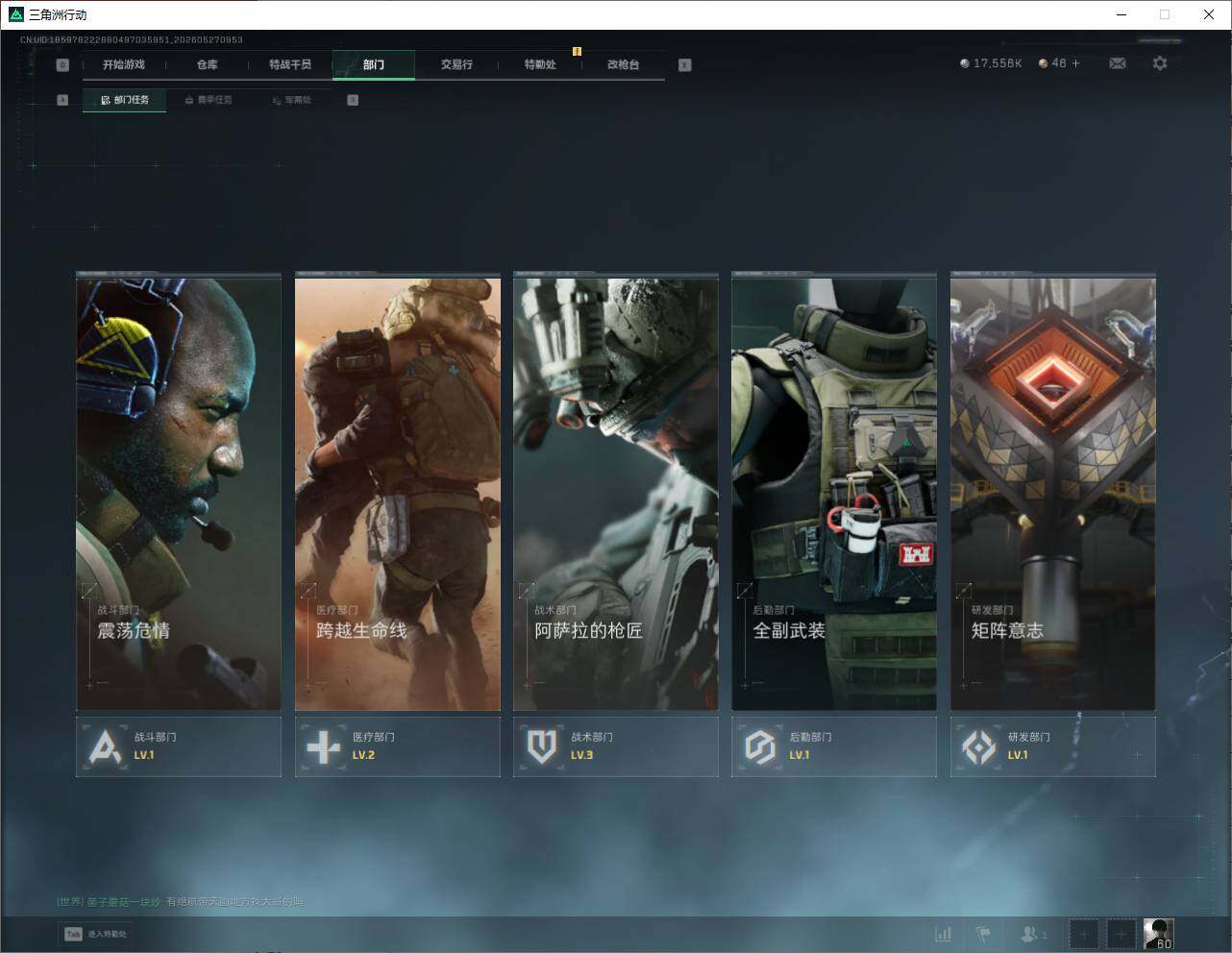This screenshot has height=953, width=1232.
Task: Open the 交易行 tab
Action: [456, 64]
